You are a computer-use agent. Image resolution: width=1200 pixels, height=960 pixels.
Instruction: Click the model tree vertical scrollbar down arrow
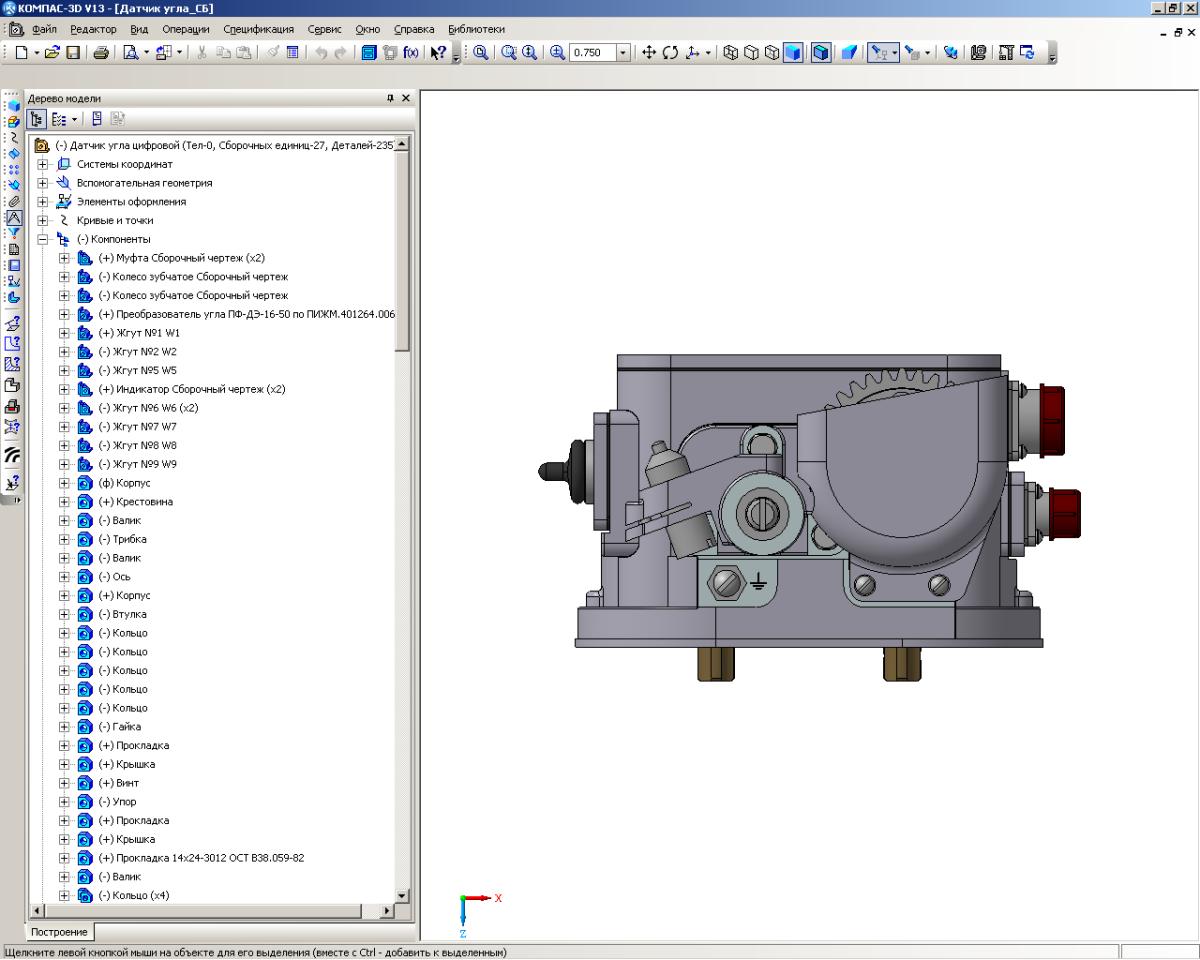[403, 896]
